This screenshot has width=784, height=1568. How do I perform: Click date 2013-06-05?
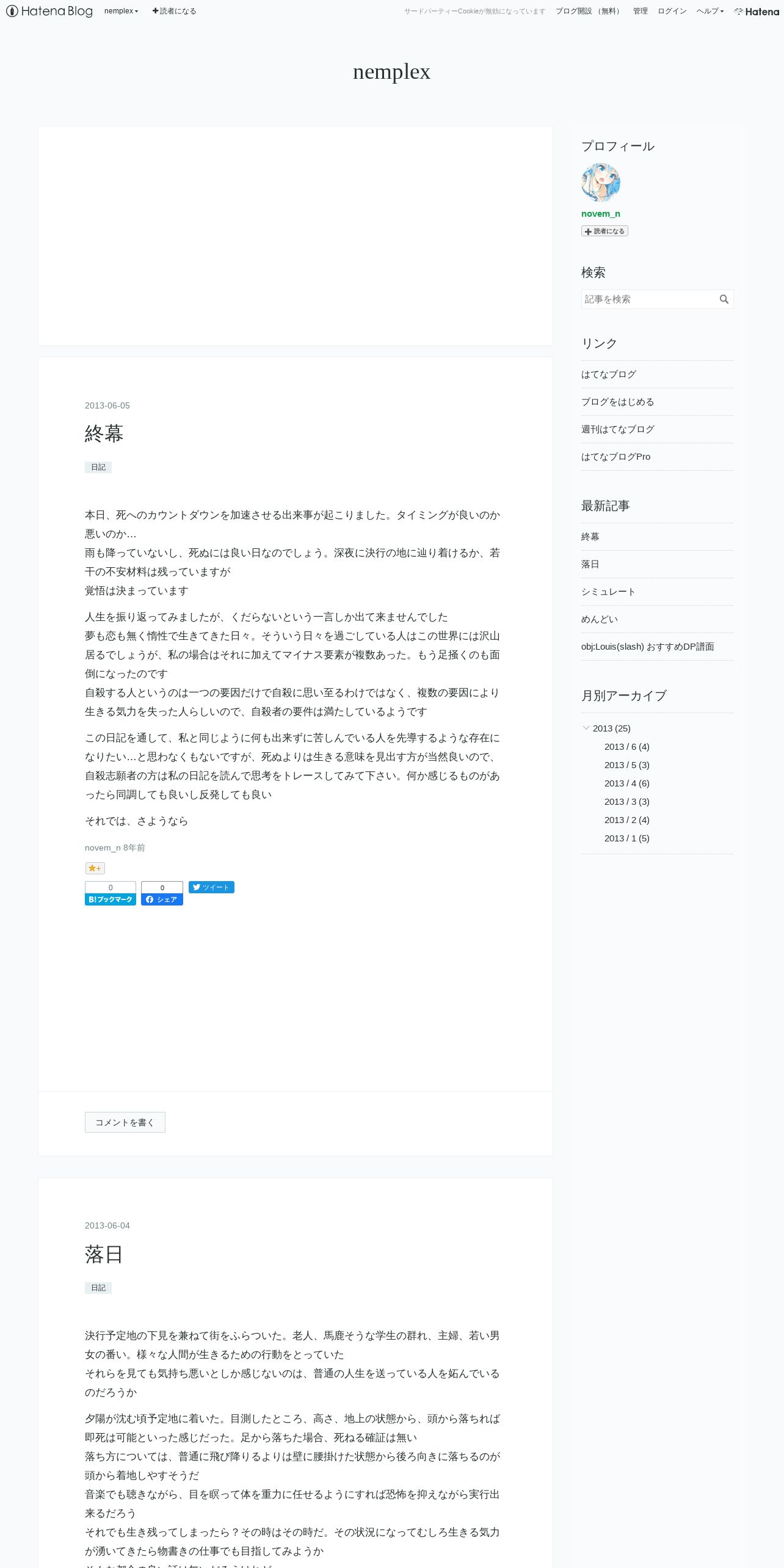tap(107, 405)
